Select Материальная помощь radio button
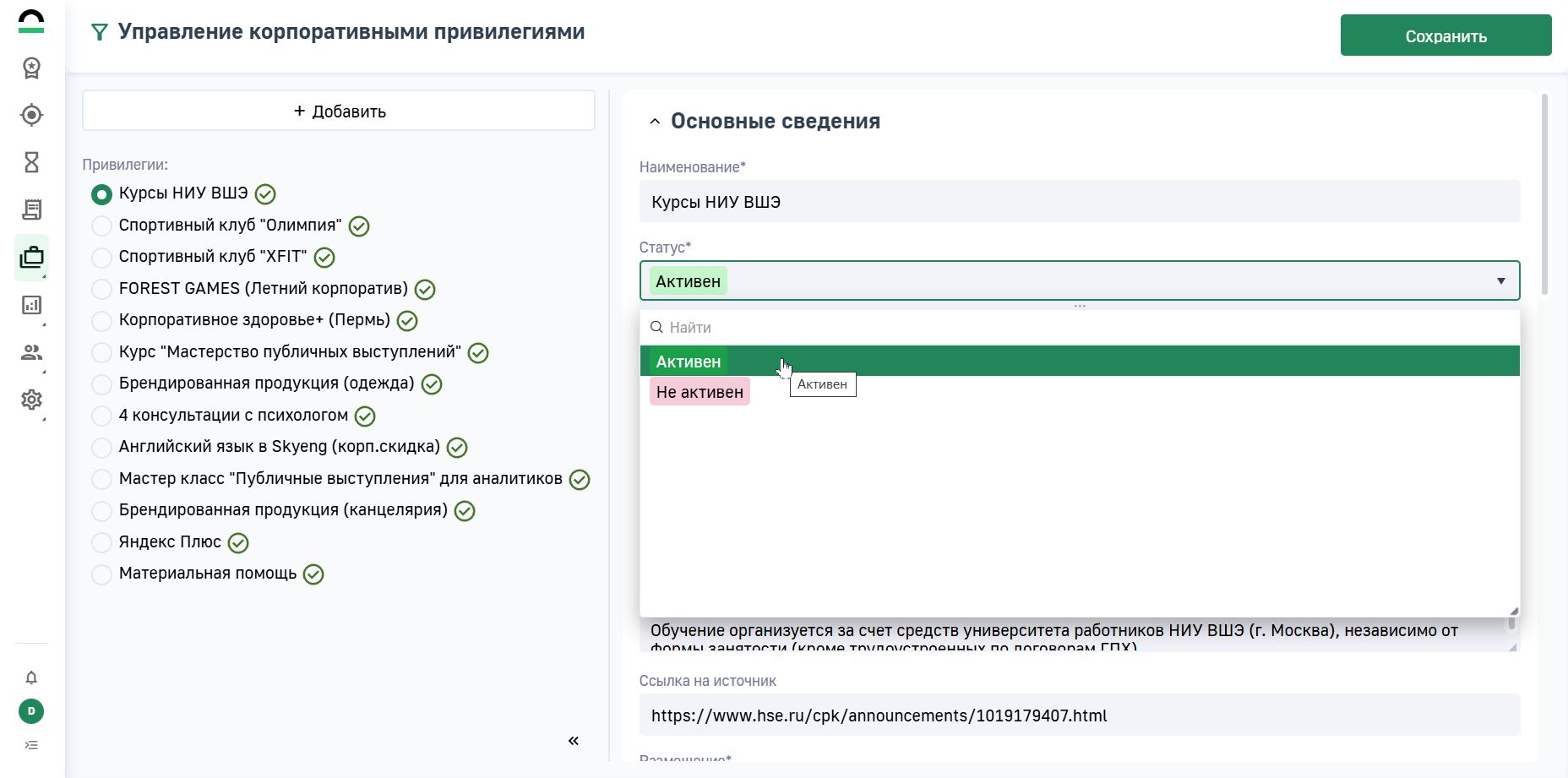 (101, 574)
